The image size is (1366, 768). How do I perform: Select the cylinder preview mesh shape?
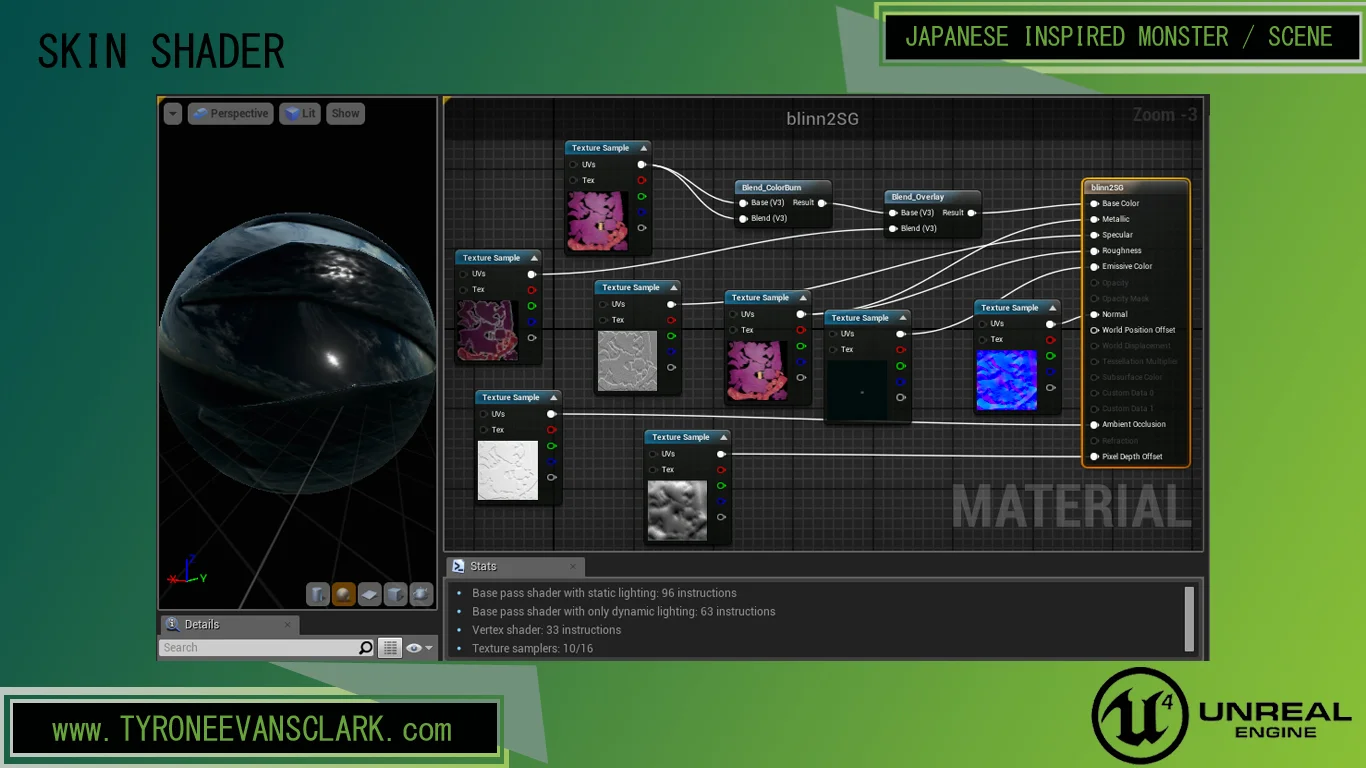[317, 594]
